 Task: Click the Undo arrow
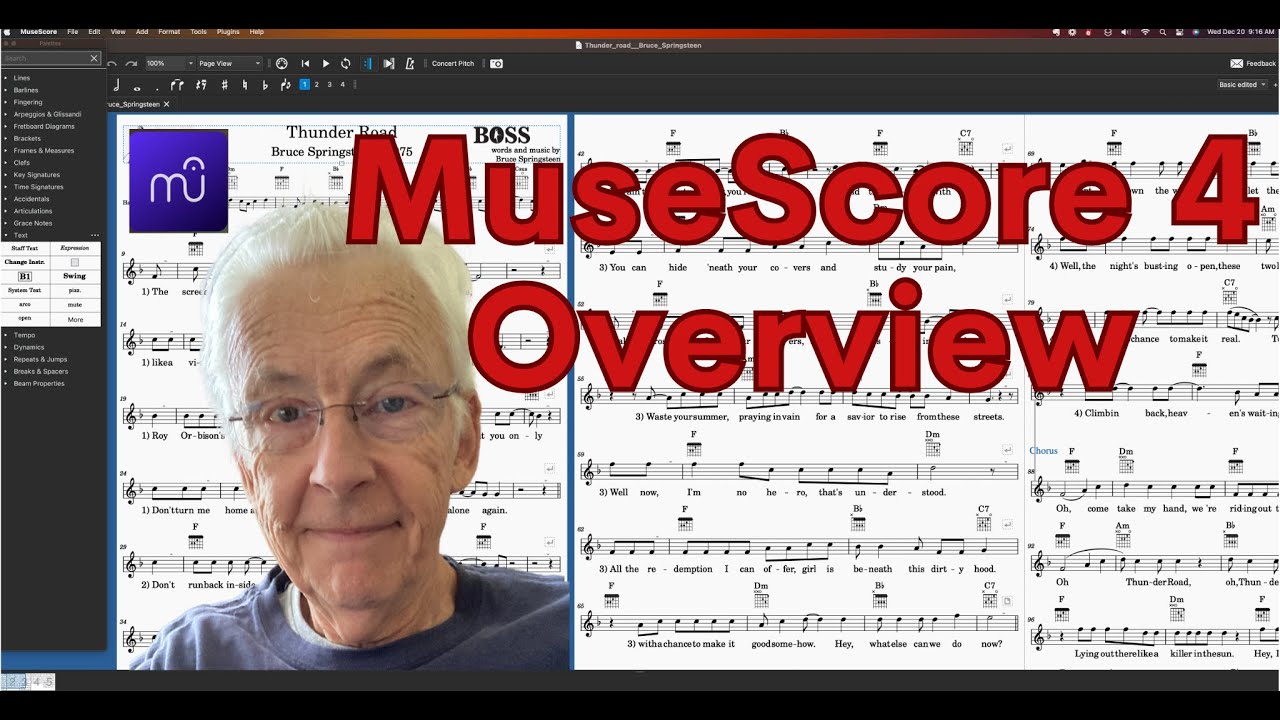click(112, 63)
